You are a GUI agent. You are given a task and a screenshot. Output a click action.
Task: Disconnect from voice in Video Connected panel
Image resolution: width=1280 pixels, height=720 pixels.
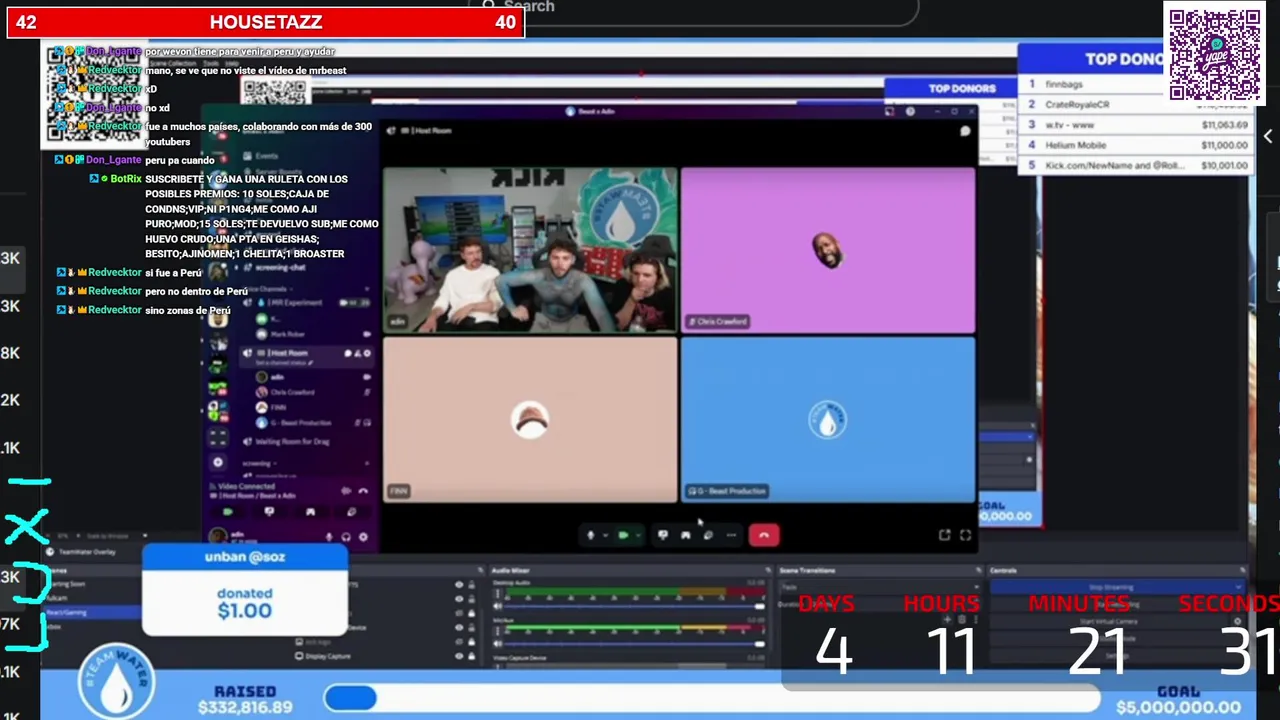point(363,491)
